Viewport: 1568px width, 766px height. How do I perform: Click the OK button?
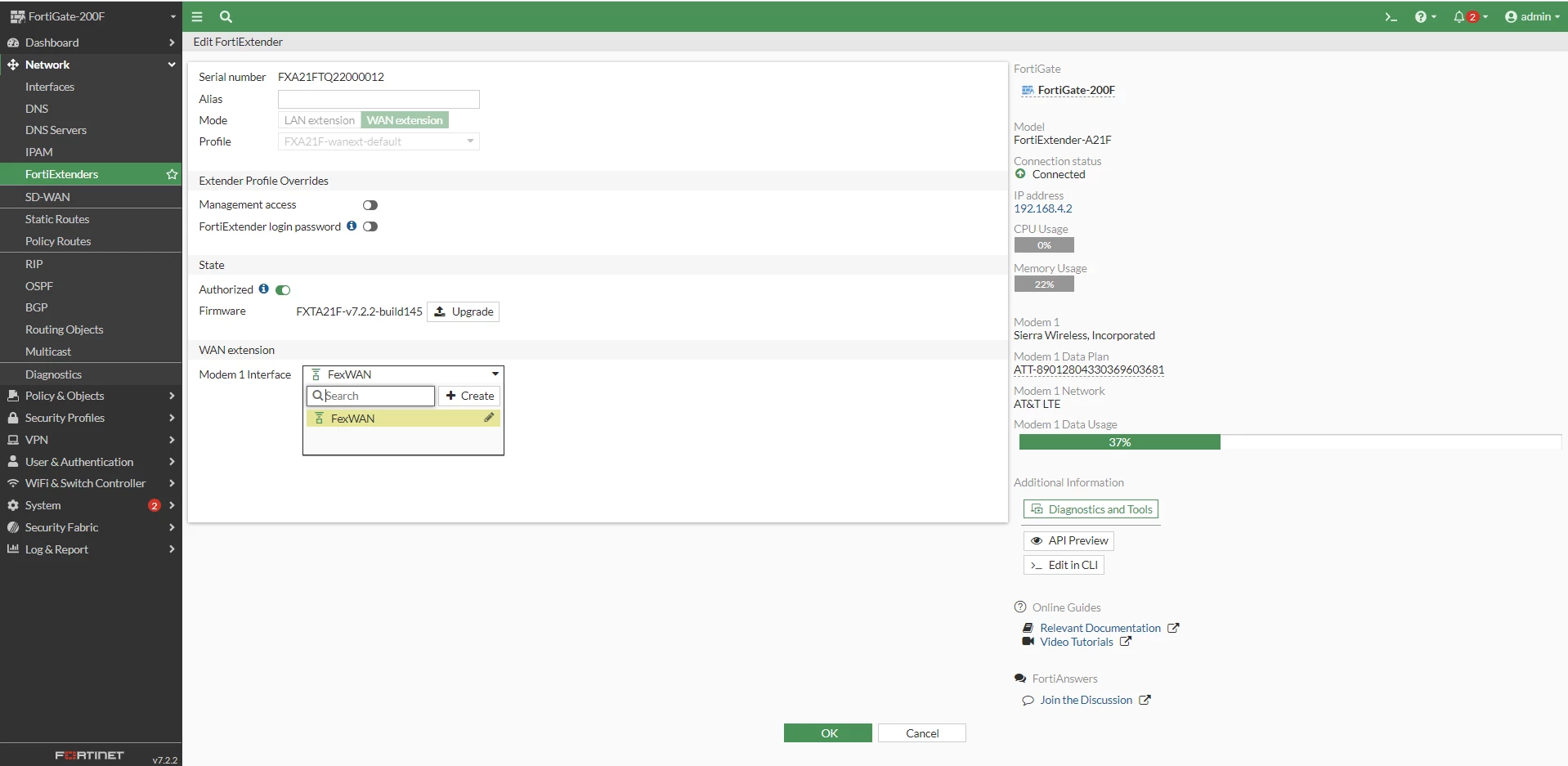pos(828,733)
